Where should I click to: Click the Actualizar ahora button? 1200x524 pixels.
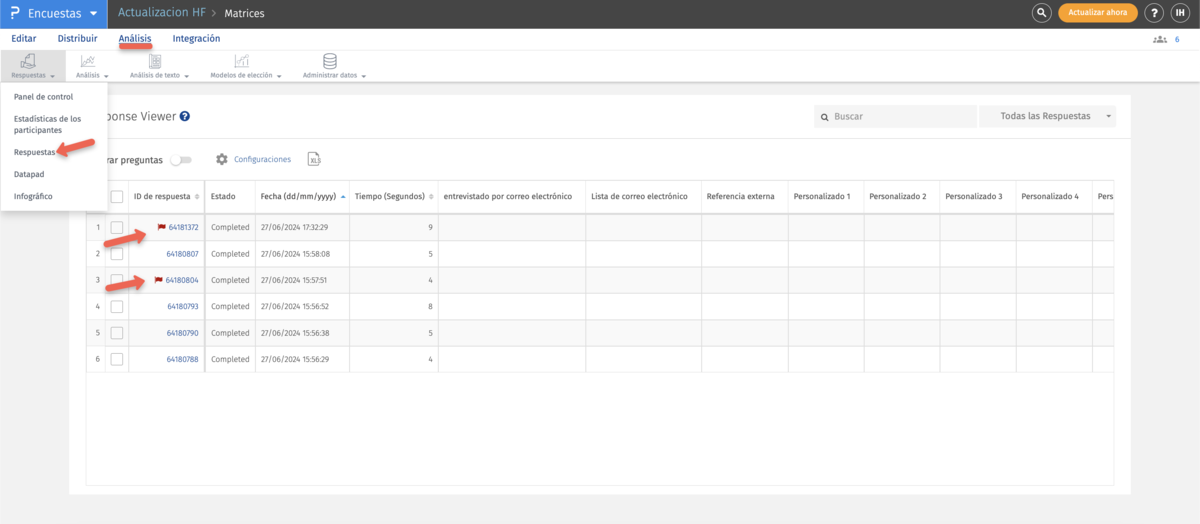(x=1098, y=13)
